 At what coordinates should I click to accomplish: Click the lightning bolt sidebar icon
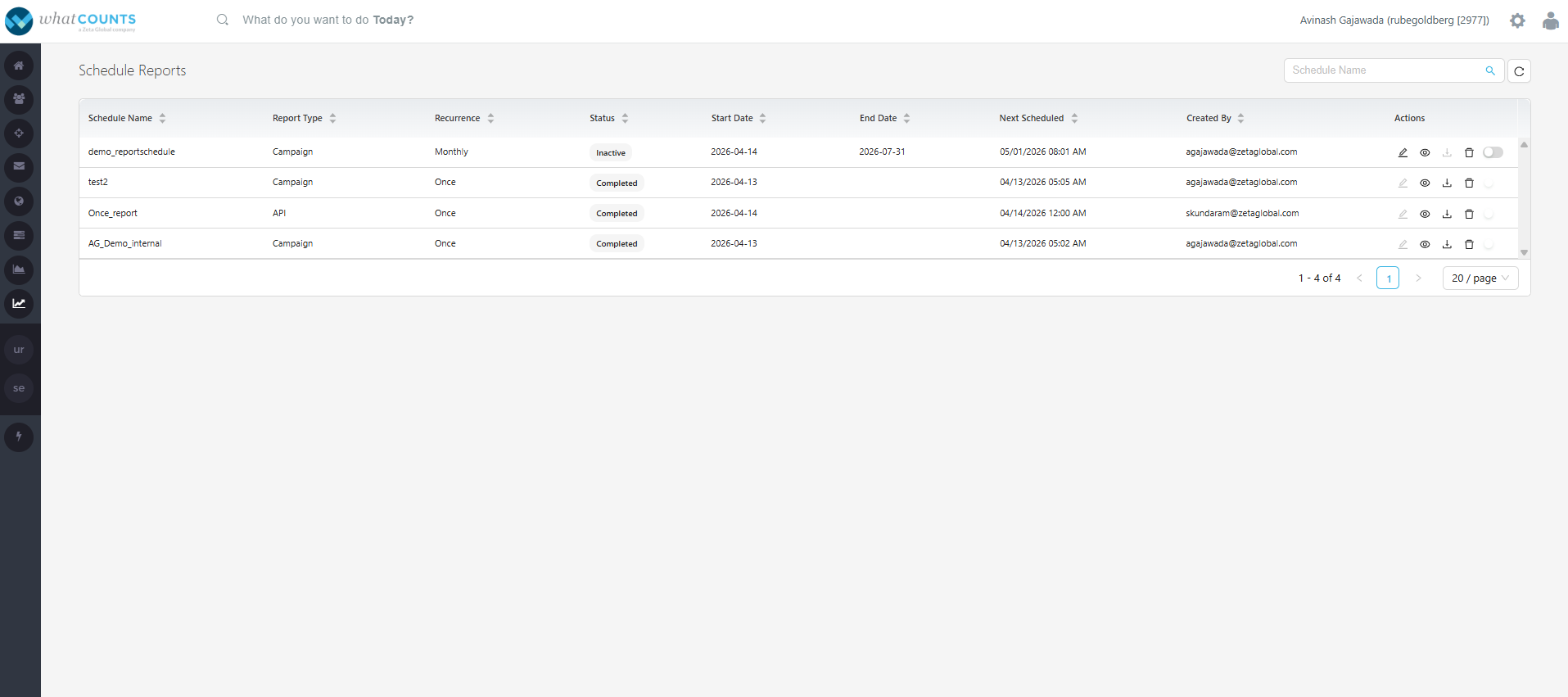19,437
